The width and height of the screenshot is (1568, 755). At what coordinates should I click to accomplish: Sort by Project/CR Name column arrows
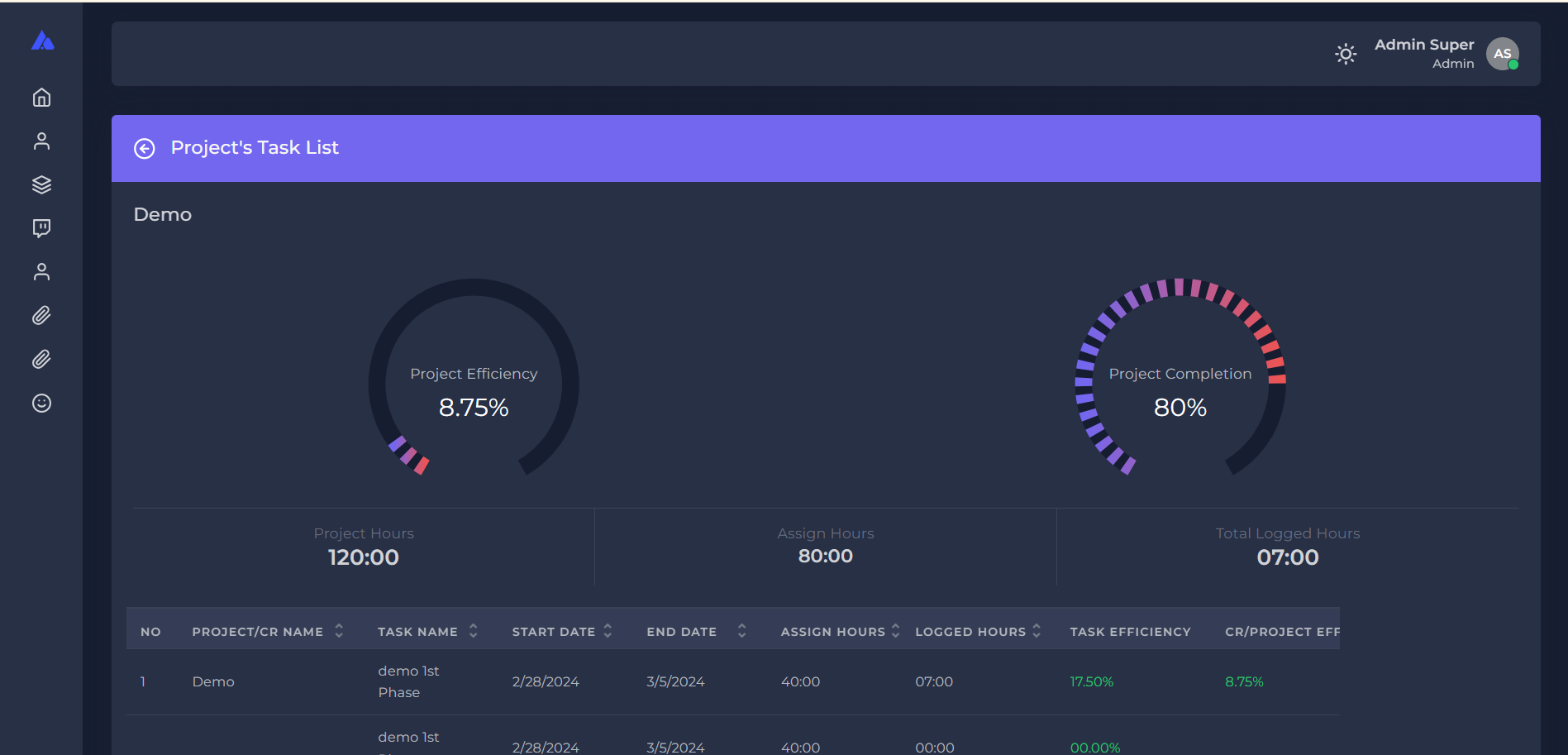339,631
